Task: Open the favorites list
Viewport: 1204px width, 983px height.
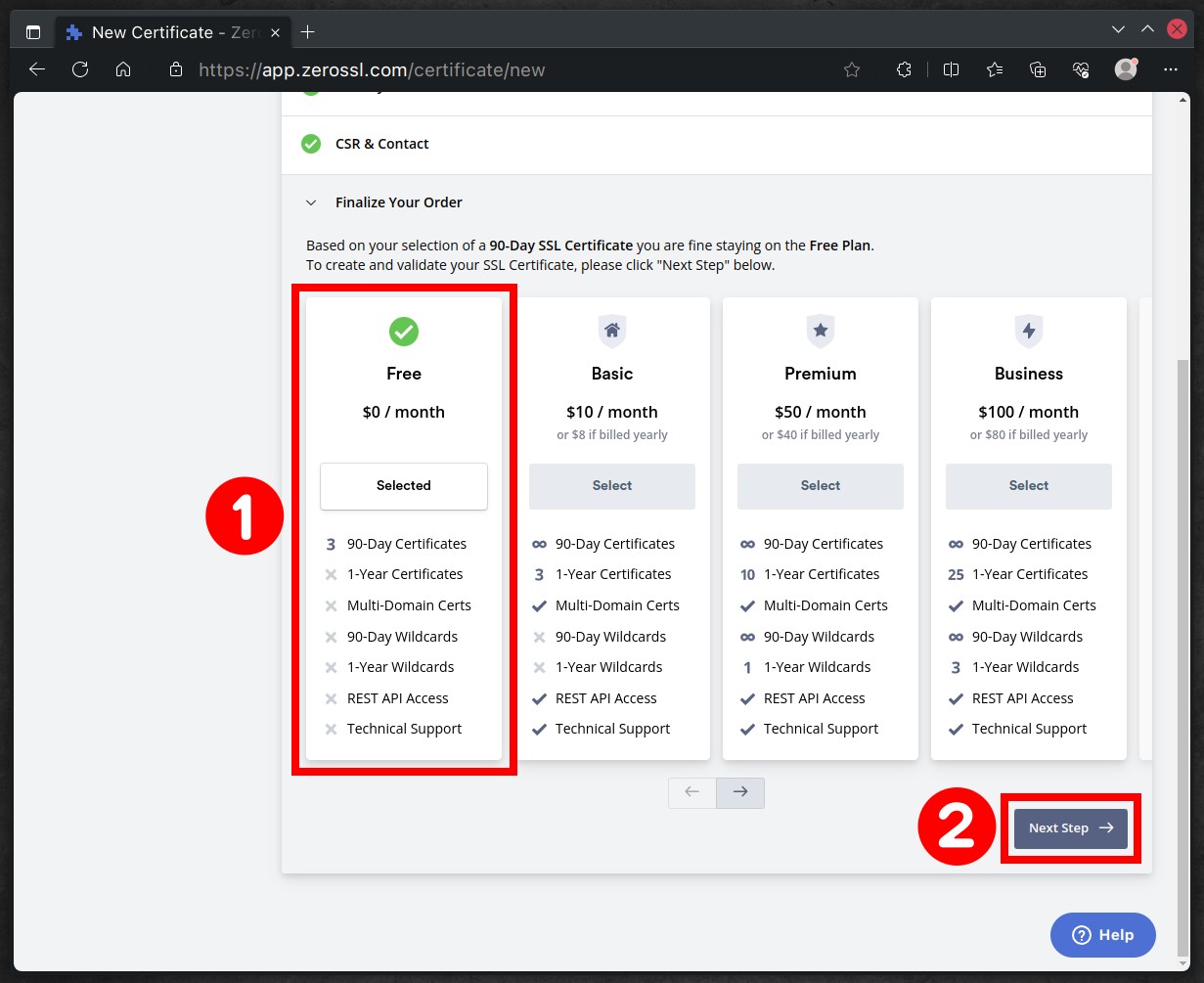Action: tap(995, 69)
